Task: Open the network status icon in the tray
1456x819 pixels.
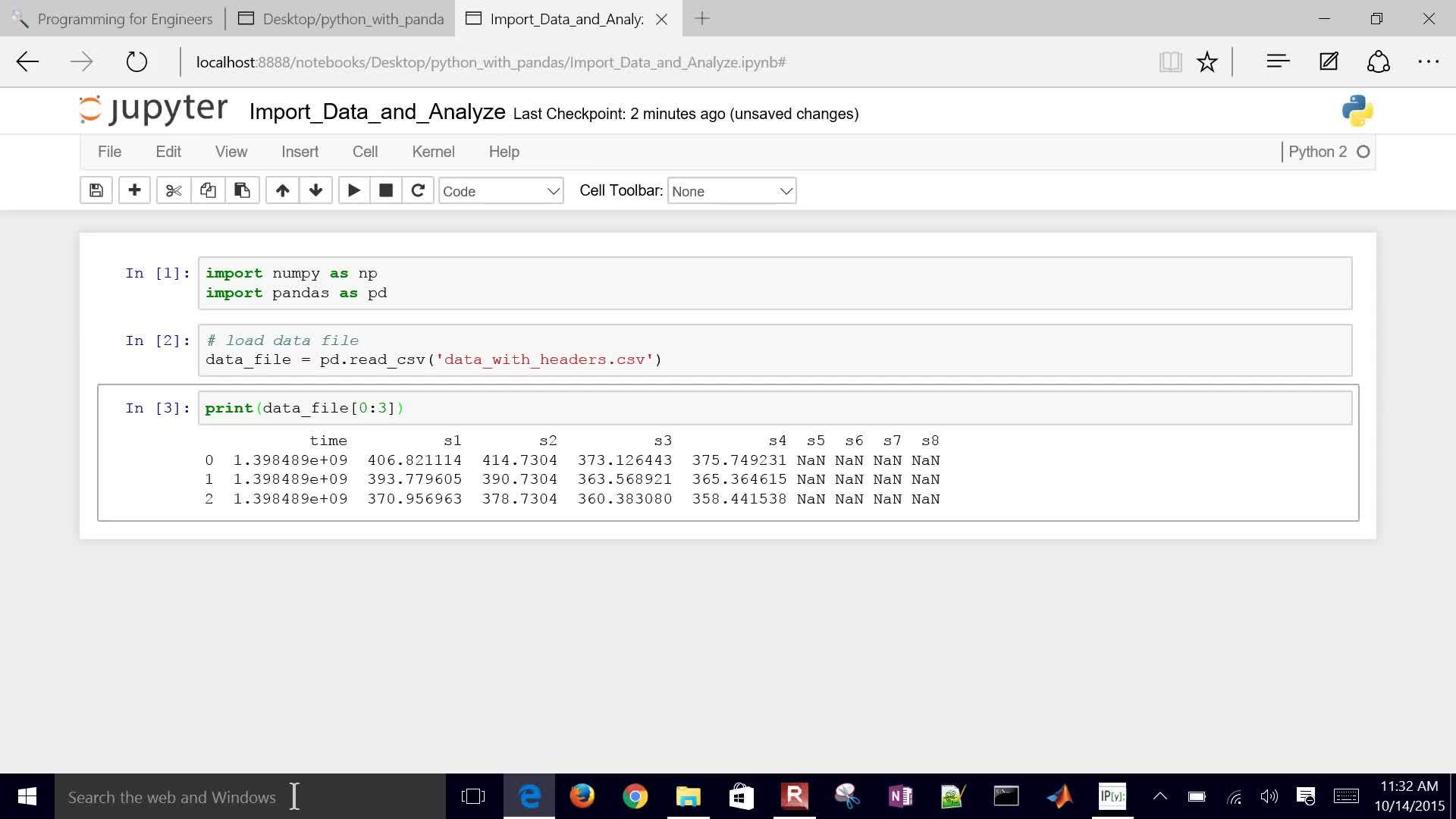Action: pyautogui.click(x=1234, y=796)
